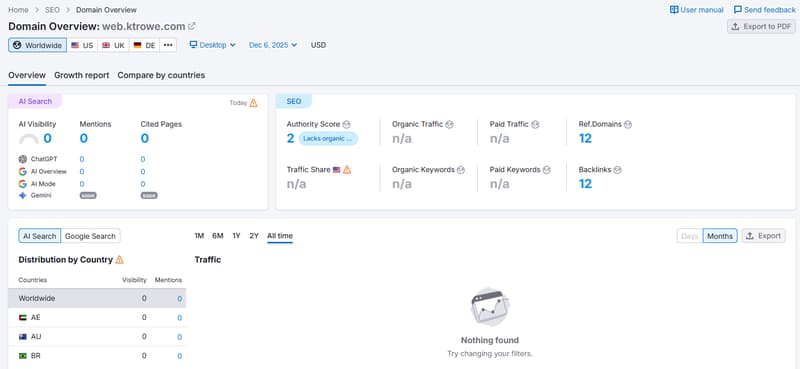Click the Gemini sparkle icon
The height and width of the screenshot is (369, 800).
coord(22,195)
